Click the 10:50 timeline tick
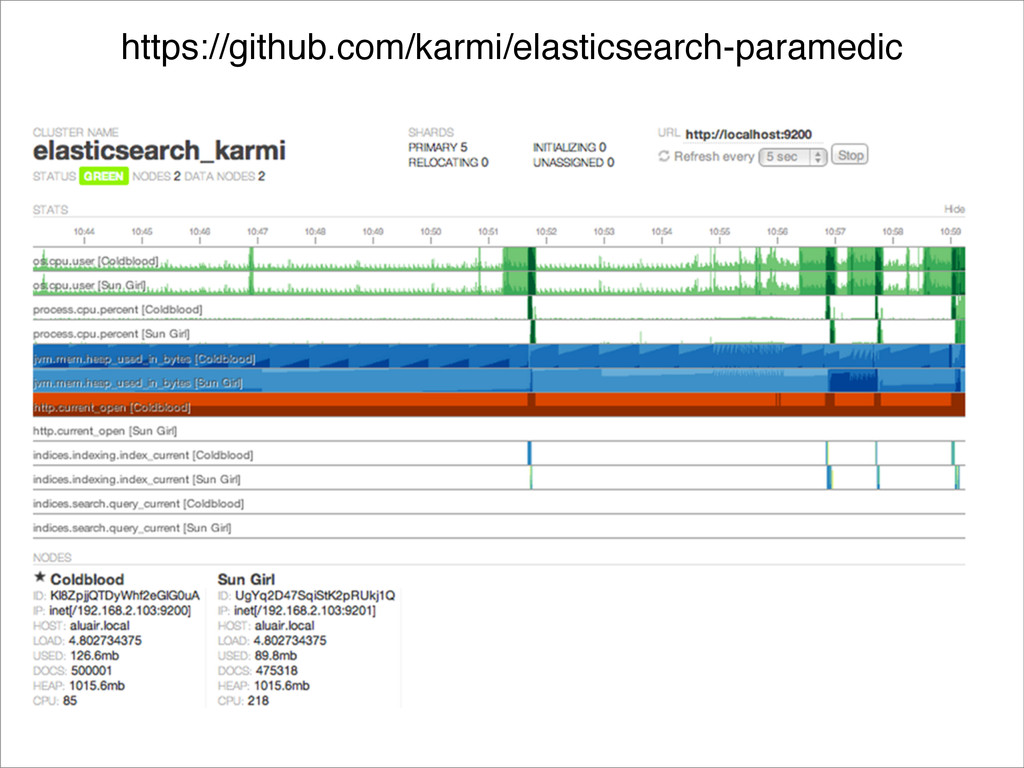This screenshot has width=1024, height=768. 430,234
